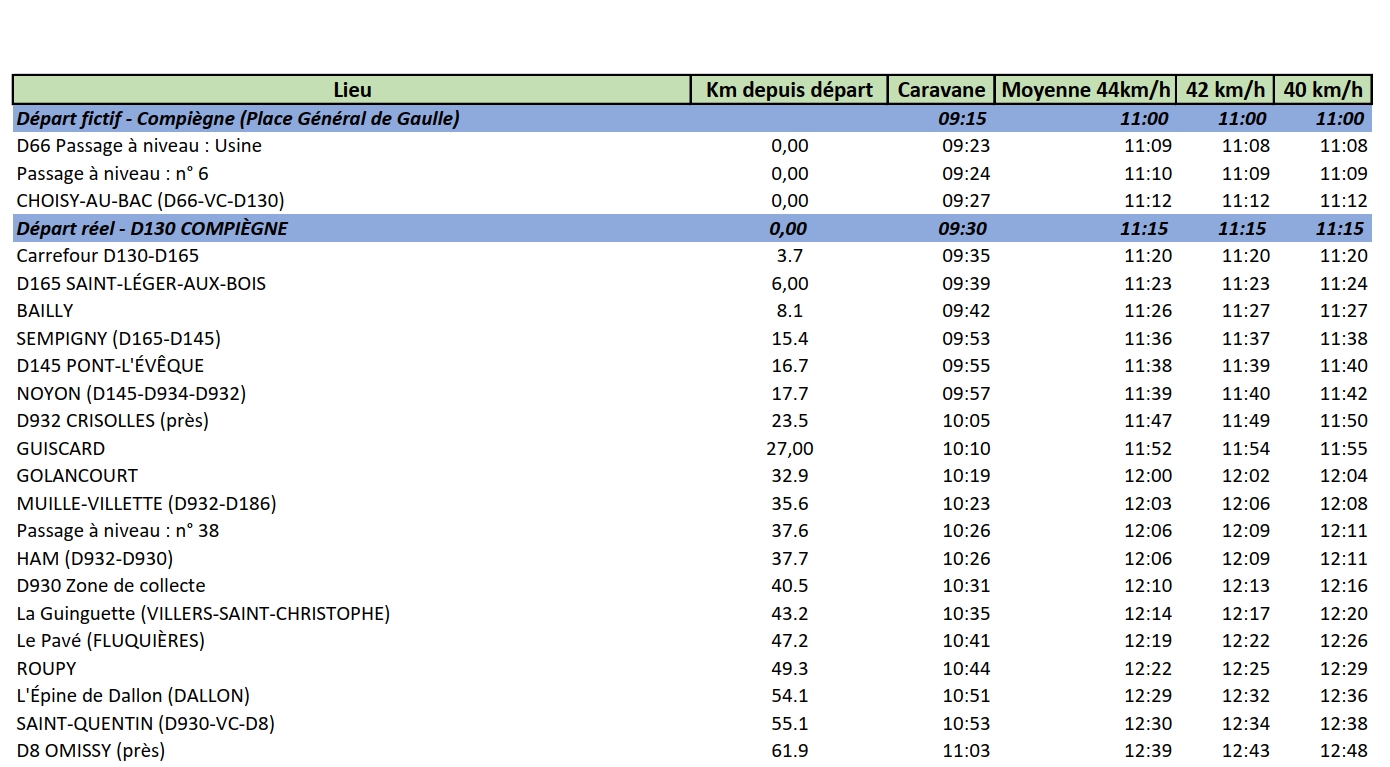Select the BAILLY location cell
The height and width of the screenshot is (767, 1390).
point(45,311)
